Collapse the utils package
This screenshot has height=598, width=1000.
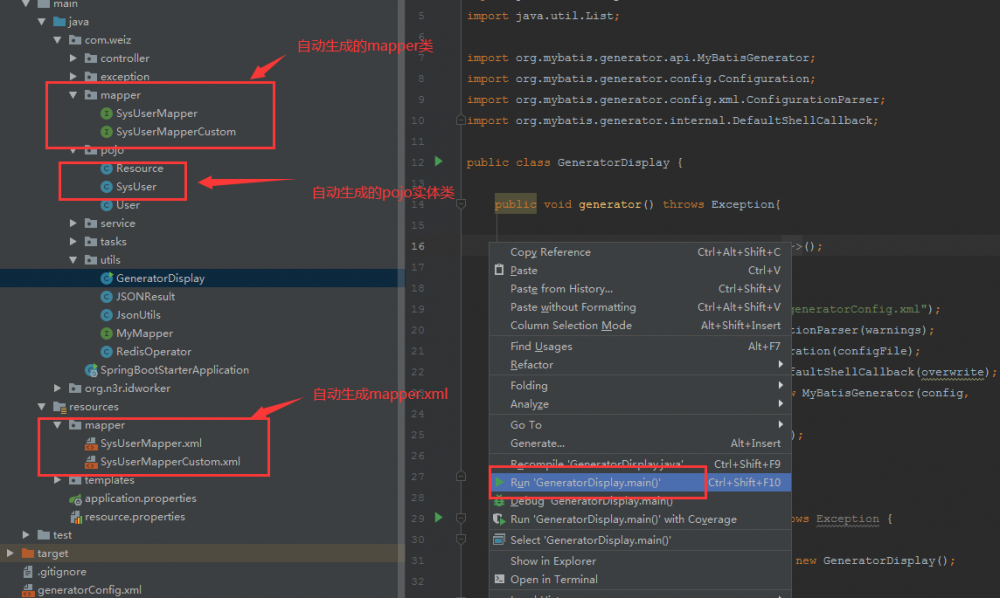tap(73, 260)
